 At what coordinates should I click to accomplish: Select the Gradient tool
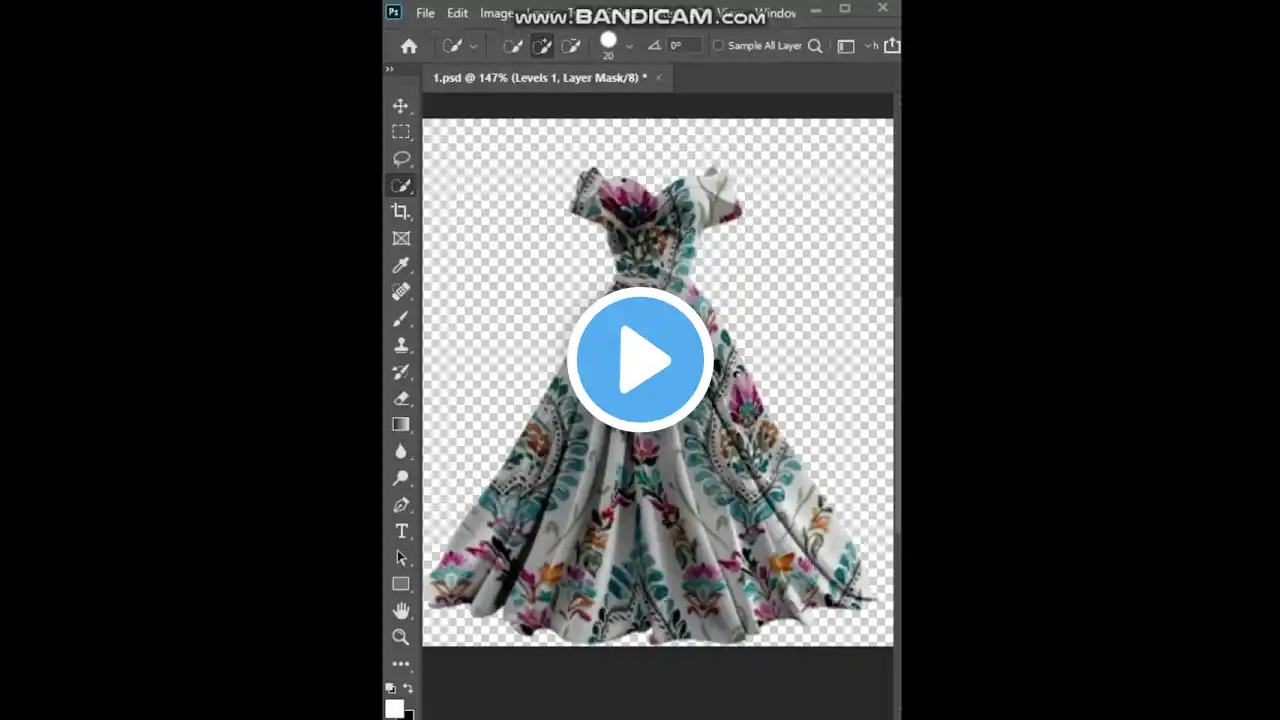coord(400,424)
